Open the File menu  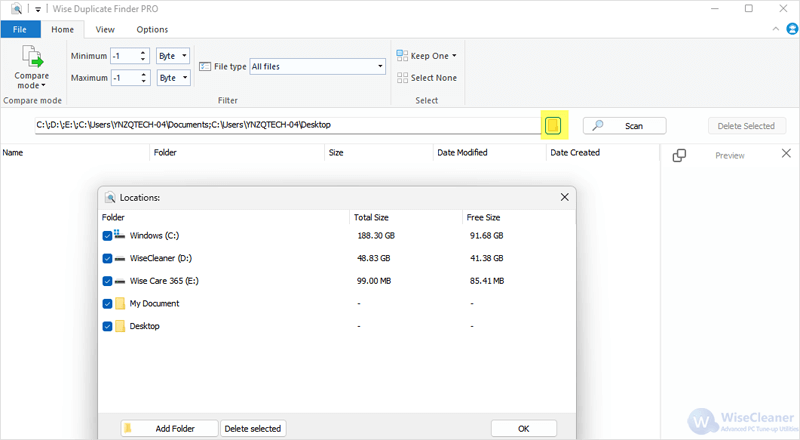pyautogui.click(x=20, y=29)
